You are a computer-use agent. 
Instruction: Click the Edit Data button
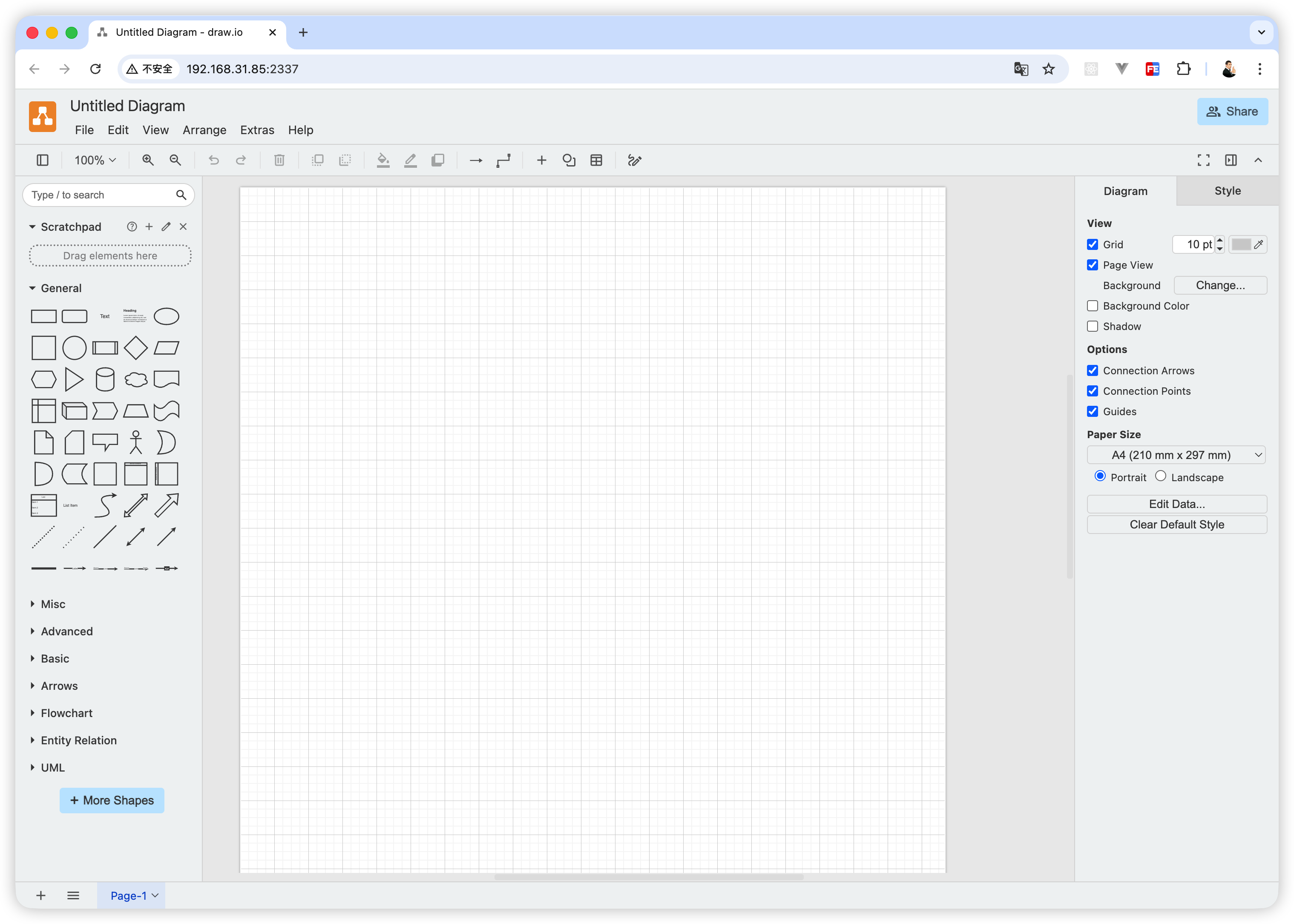1176,504
